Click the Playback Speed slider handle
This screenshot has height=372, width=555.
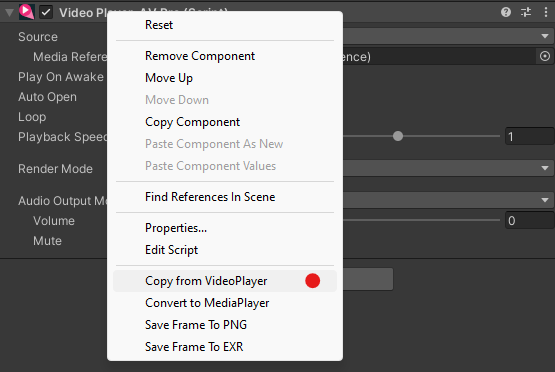(x=398, y=136)
